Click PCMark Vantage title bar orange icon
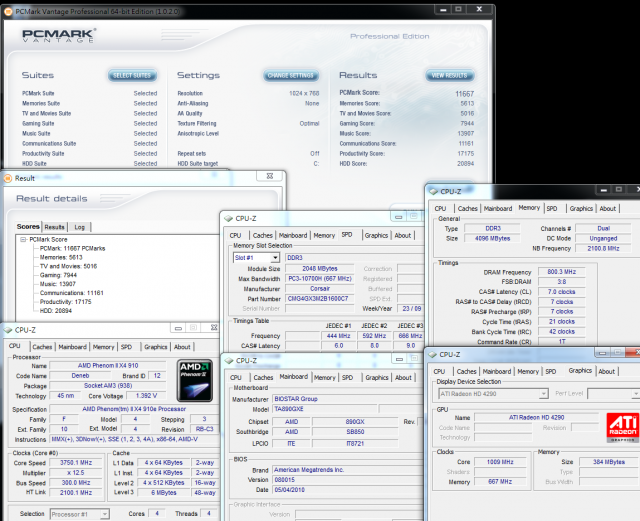This screenshot has height=521, width=640. 8,11
